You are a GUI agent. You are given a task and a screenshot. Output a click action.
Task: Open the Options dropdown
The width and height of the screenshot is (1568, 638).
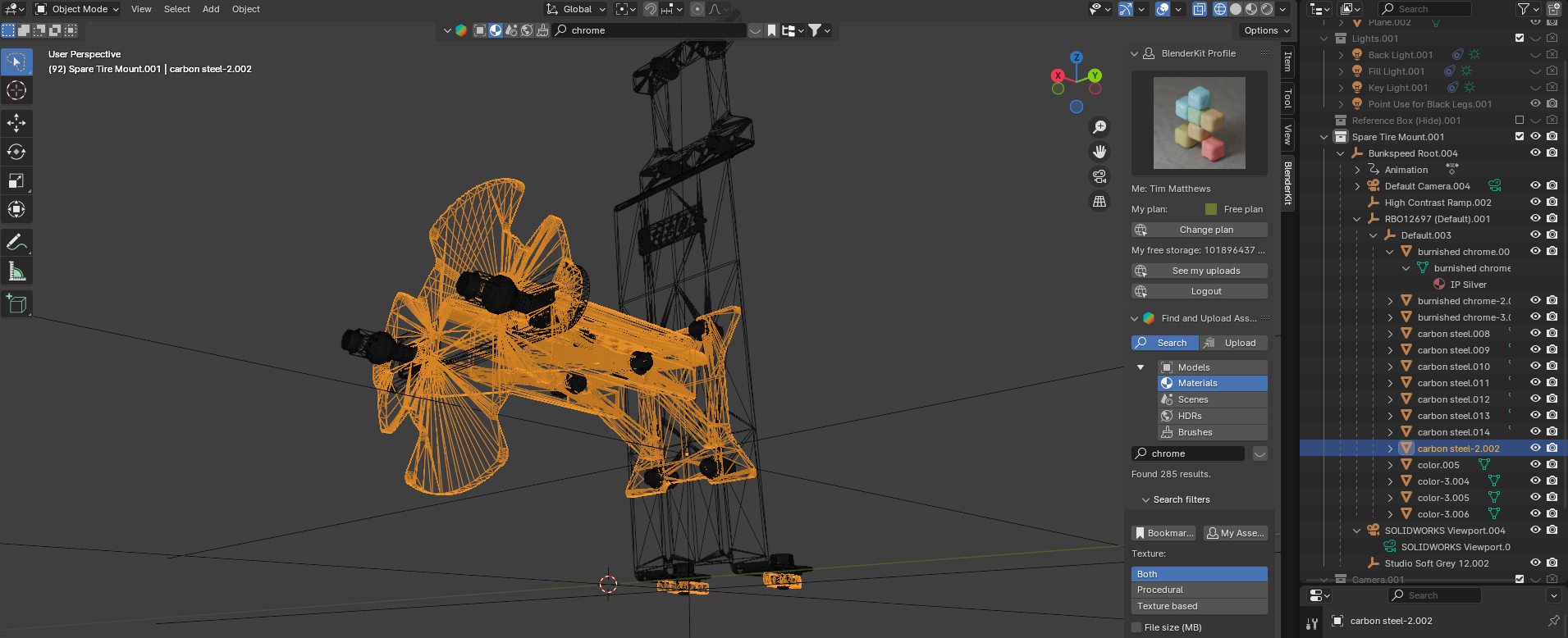pos(1266,30)
